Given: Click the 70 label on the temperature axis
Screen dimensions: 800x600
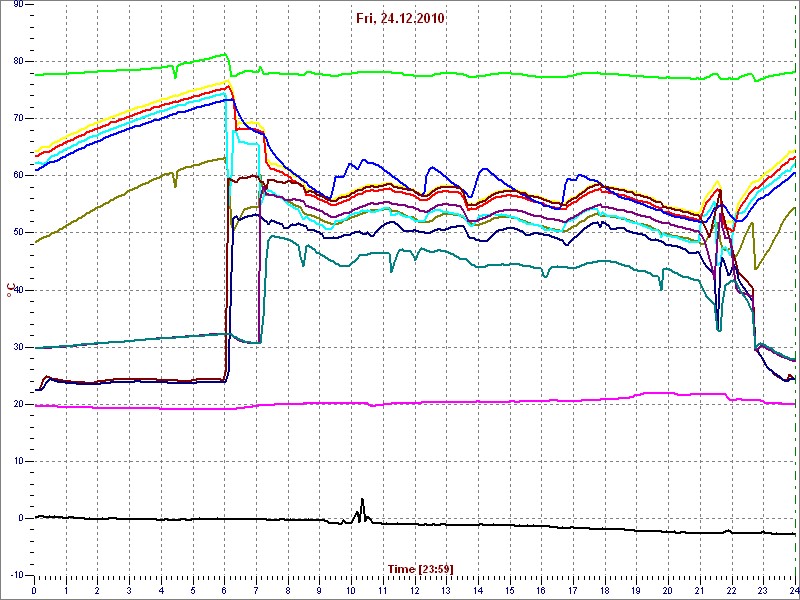Looking at the screenshot, I should (x=18, y=118).
